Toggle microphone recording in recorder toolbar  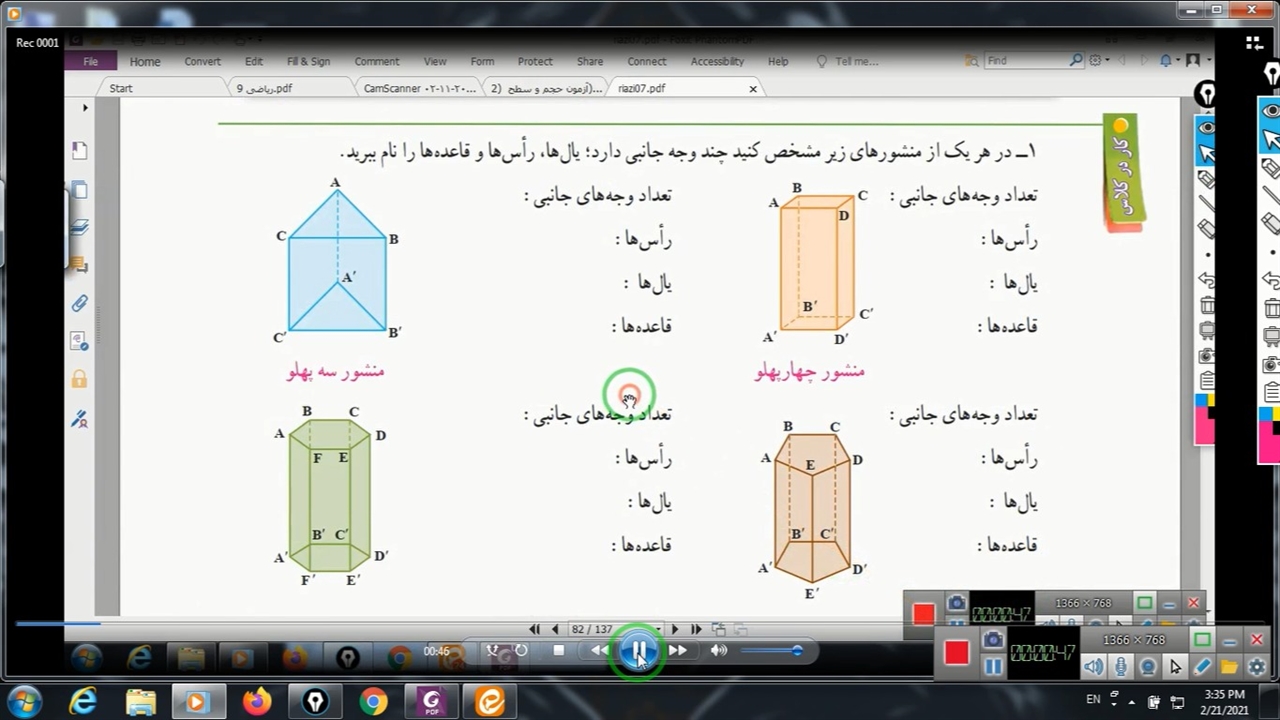1121,667
